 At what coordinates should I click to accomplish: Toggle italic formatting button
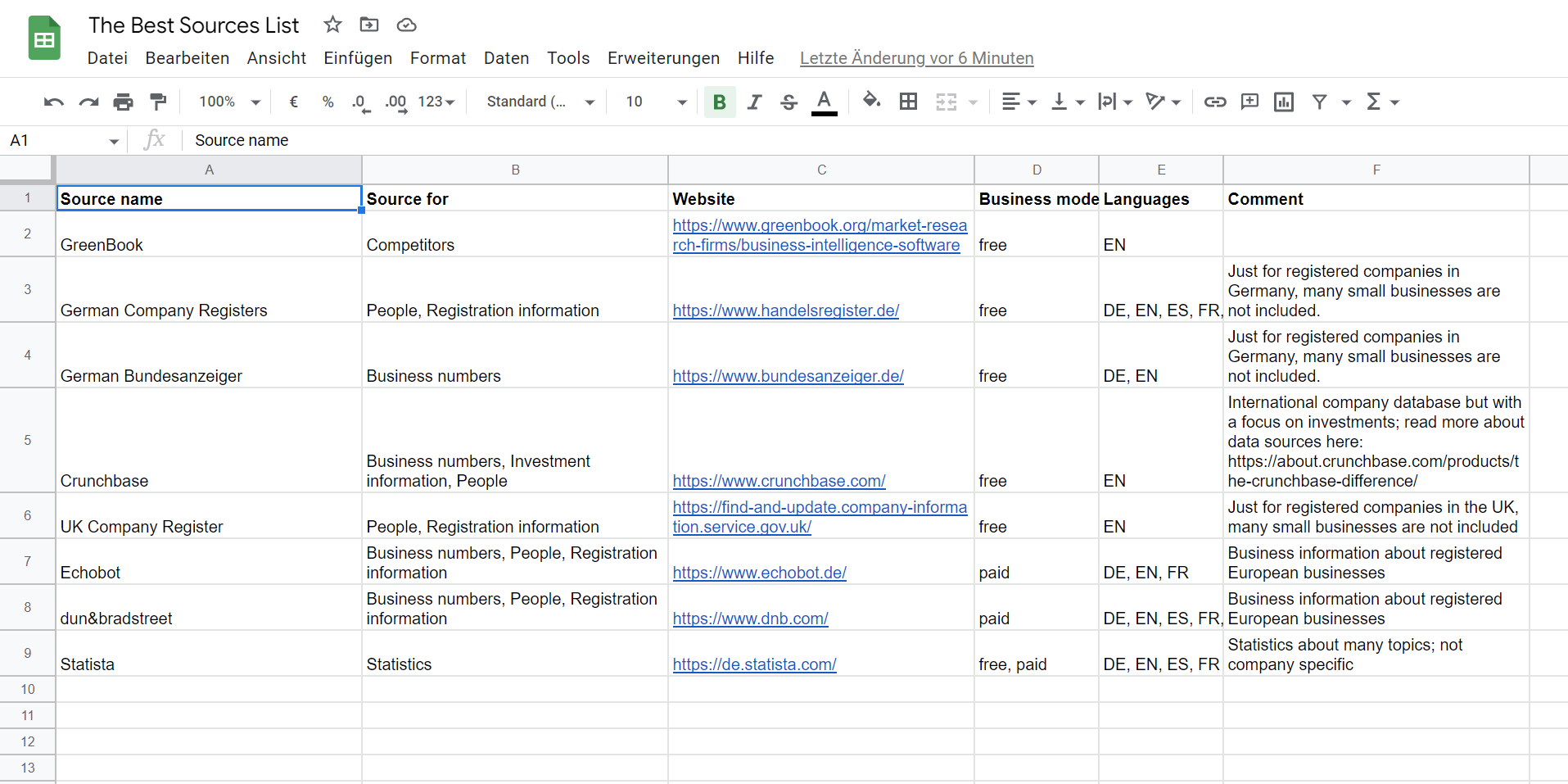[x=754, y=102]
